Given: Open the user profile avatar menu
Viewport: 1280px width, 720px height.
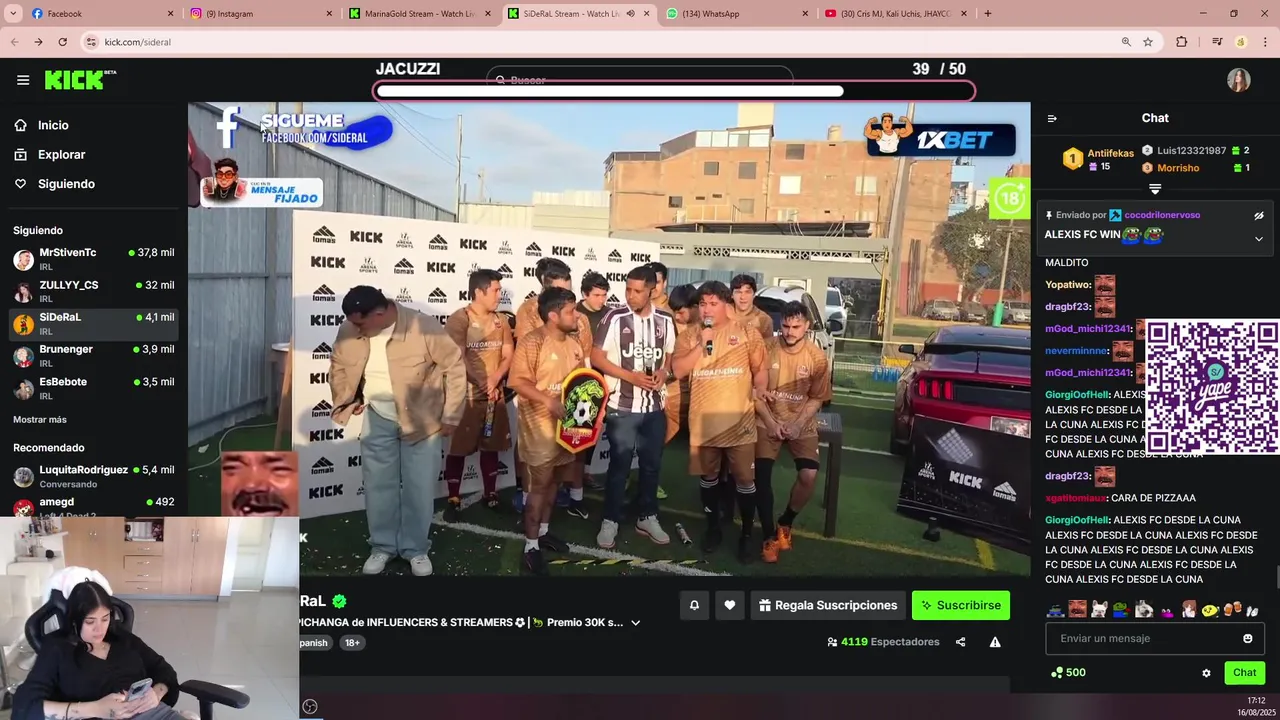Looking at the screenshot, I should (x=1239, y=80).
